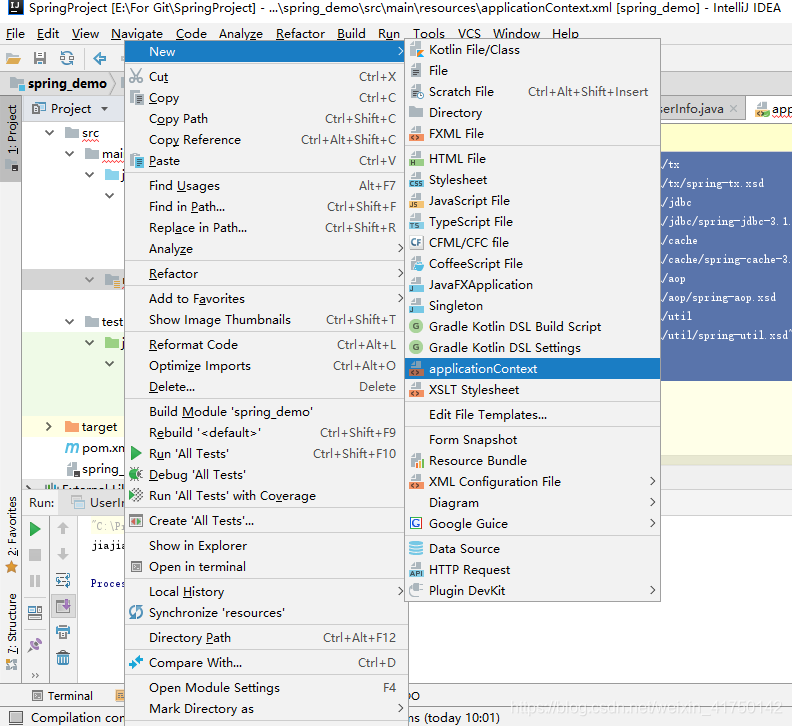Click the restore layout icon in Run panel
This screenshot has width=792, height=726.
pyautogui.click(x=35, y=613)
